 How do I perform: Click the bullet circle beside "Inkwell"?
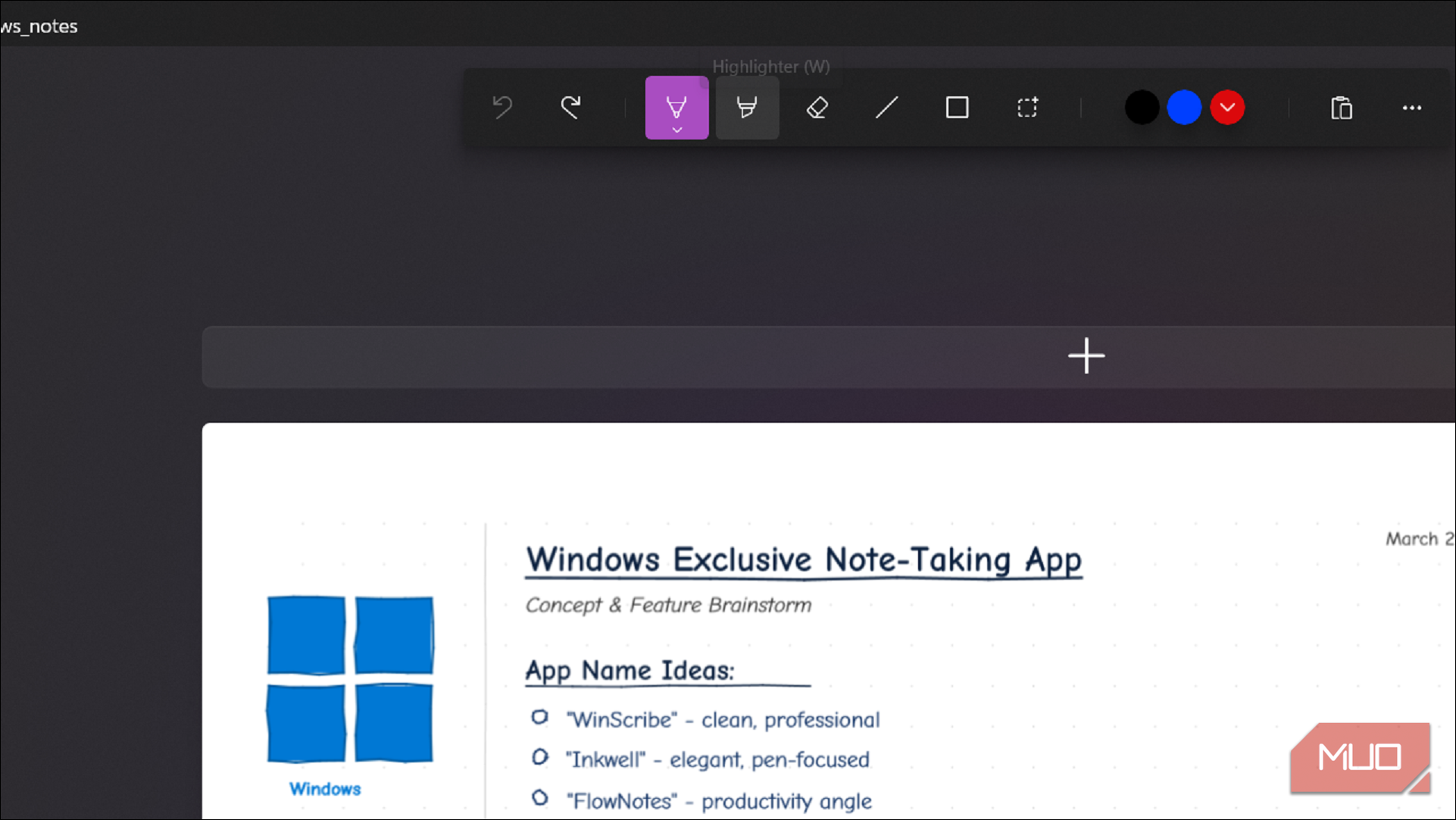click(x=539, y=757)
